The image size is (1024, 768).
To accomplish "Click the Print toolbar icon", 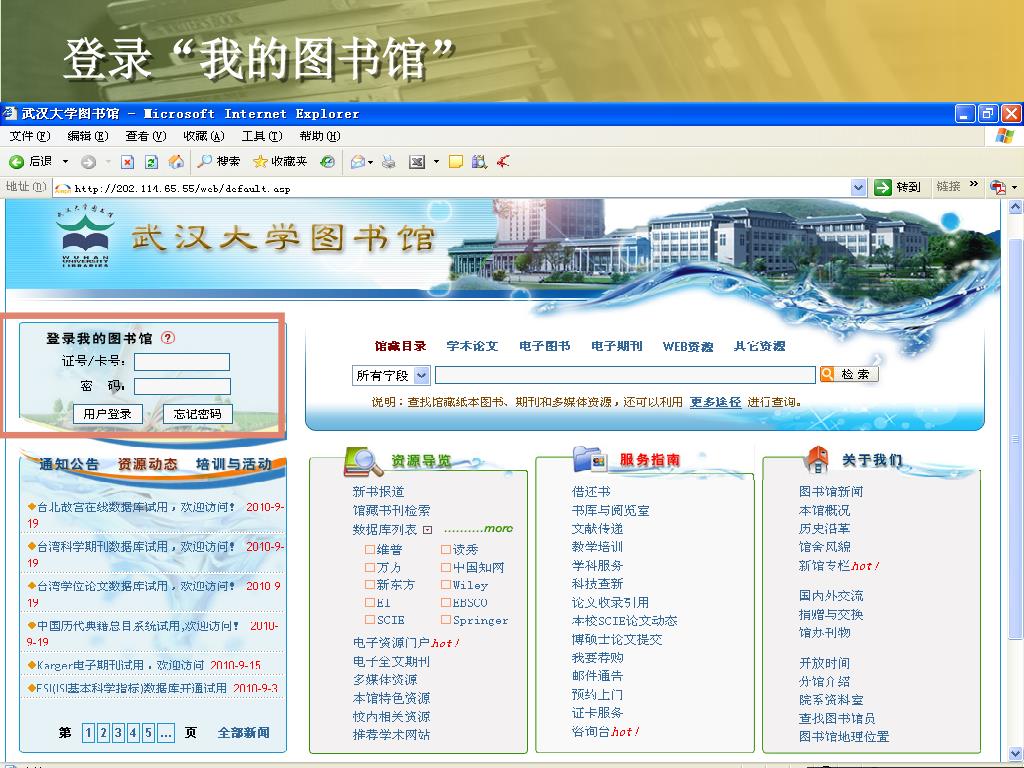I will point(389,162).
